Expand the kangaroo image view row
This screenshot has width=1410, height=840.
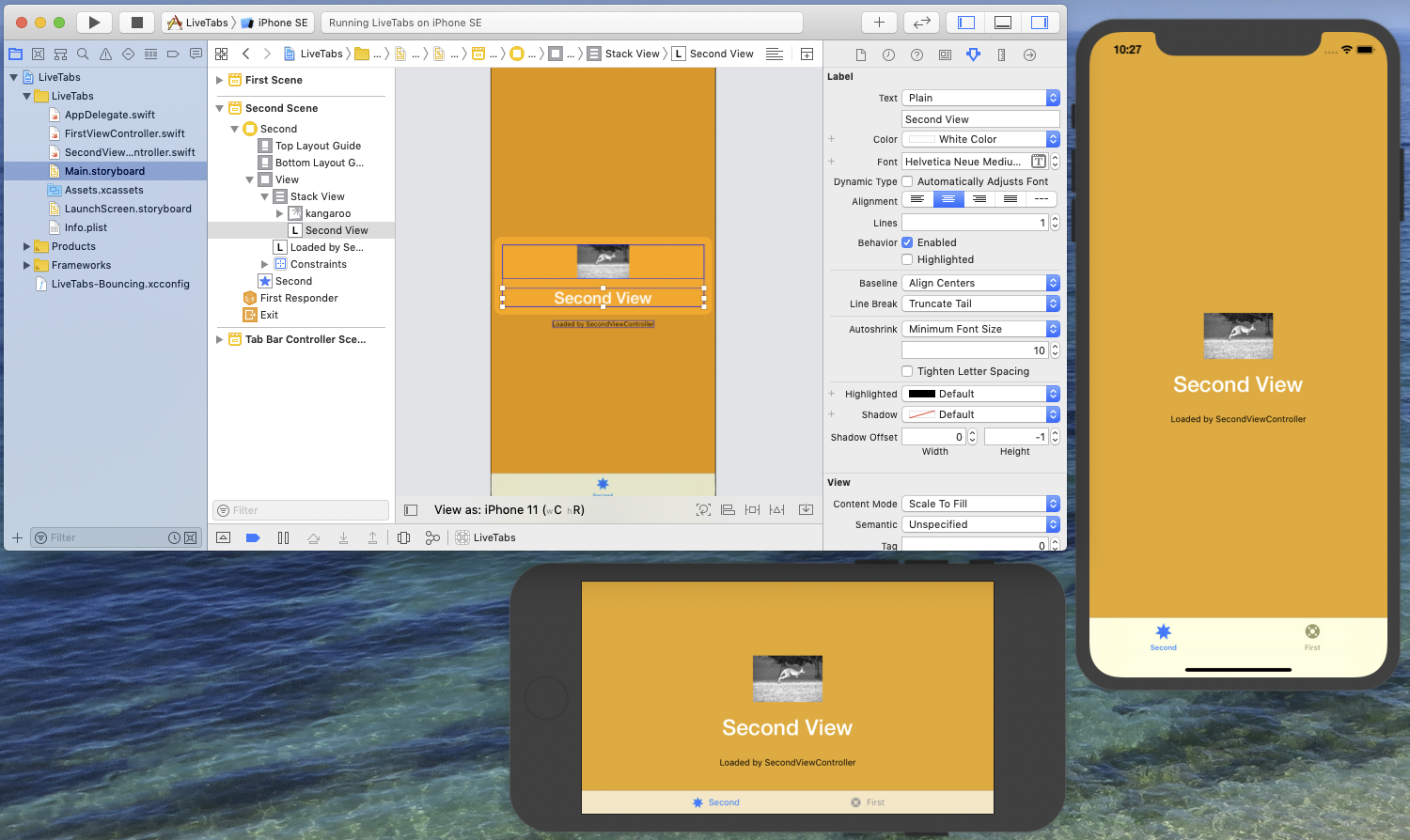click(x=279, y=213)
